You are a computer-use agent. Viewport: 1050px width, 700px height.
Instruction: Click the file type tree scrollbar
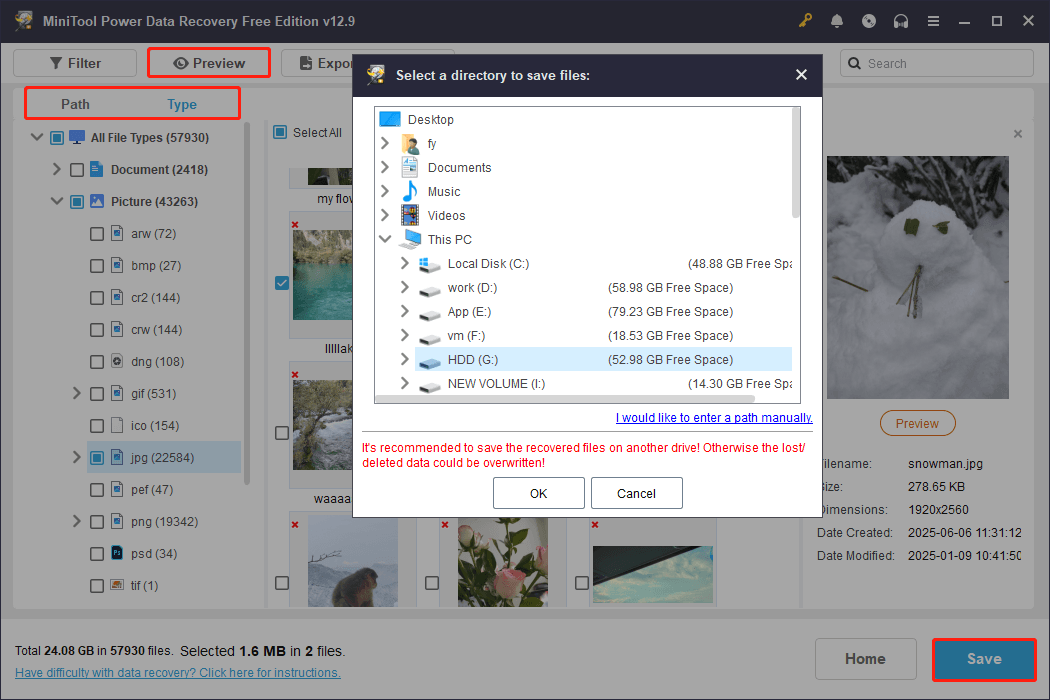point(246,303)
